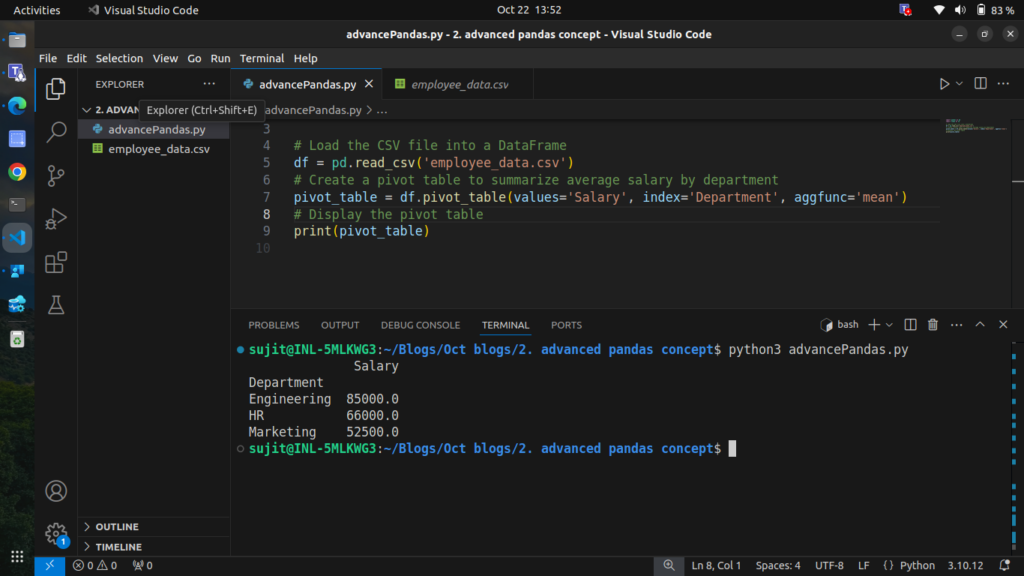Open the Extensions view
Screen dimensions: 1024x576
point(57,262)
